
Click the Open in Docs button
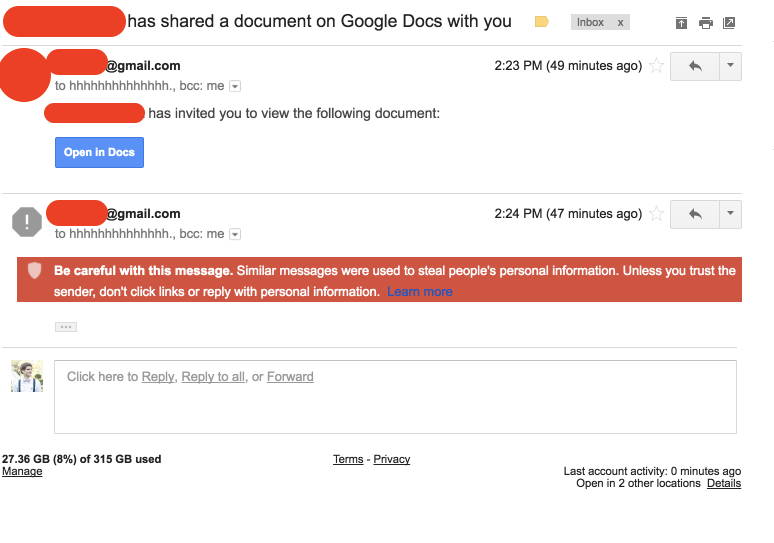(x=99, y=152)
